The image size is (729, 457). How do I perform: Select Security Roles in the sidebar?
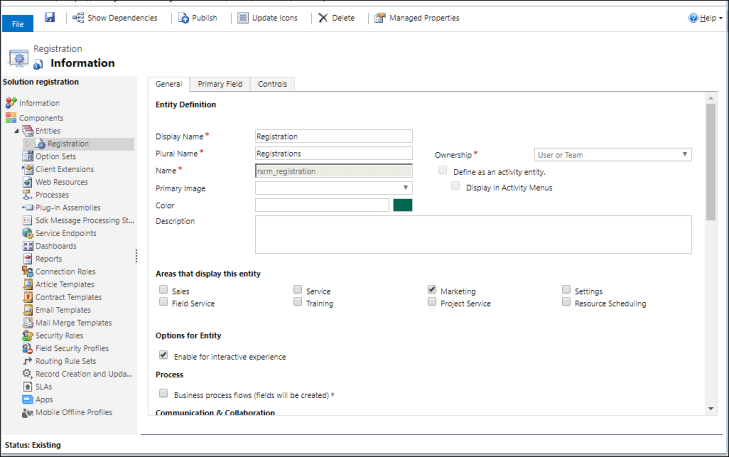58,335
